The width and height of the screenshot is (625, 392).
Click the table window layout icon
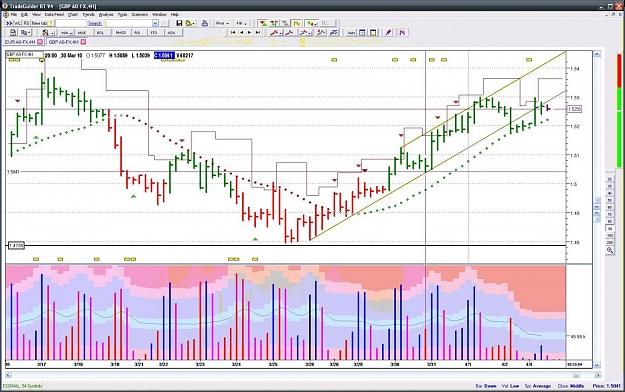pos(362,33)
